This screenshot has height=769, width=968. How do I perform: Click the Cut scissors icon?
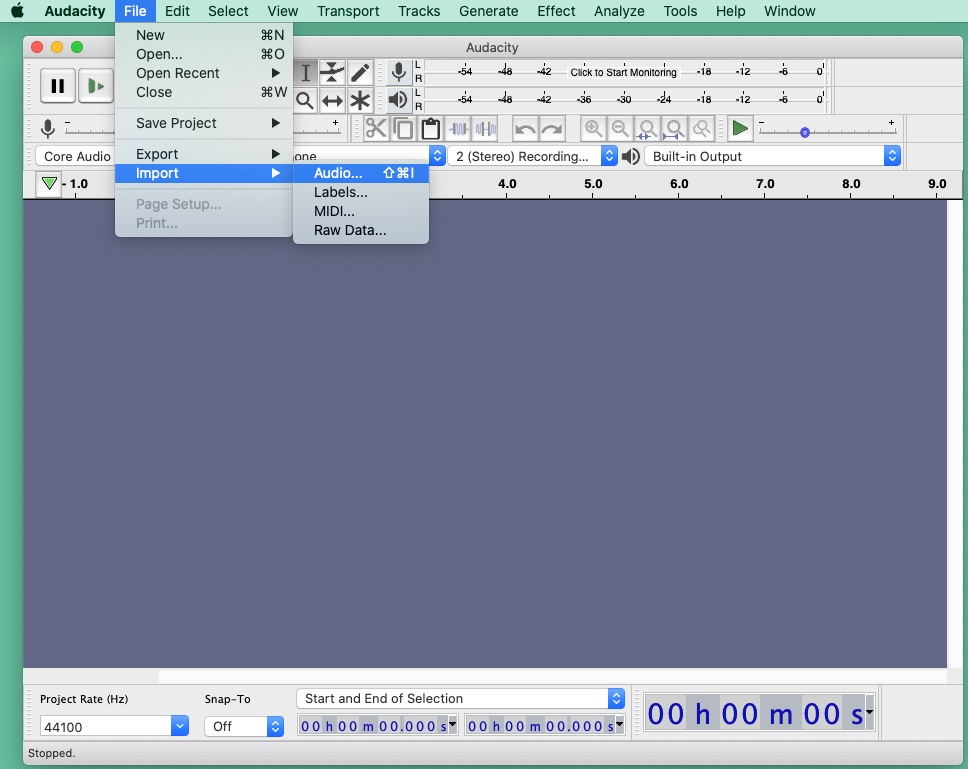(376, 129)
